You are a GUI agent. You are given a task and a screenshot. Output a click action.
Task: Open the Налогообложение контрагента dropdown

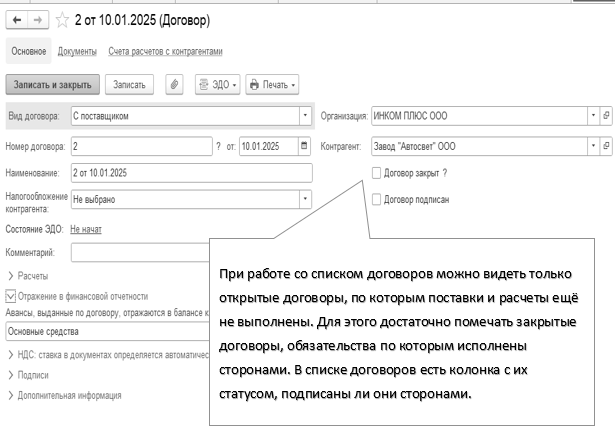[305, 199]
